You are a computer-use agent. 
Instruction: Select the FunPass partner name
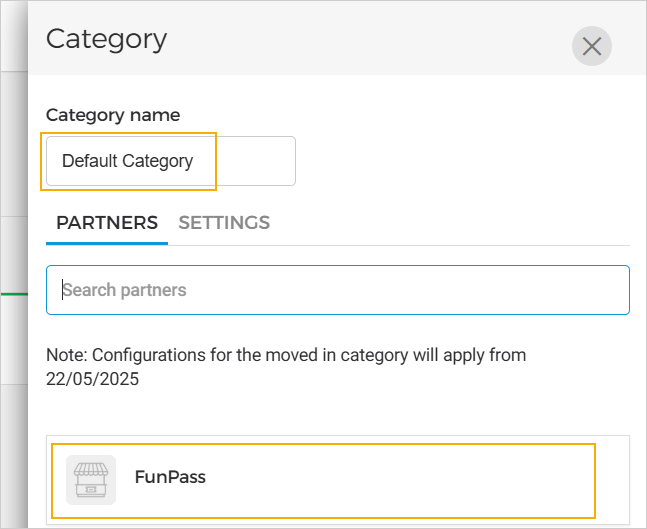(x=170, y=477)
